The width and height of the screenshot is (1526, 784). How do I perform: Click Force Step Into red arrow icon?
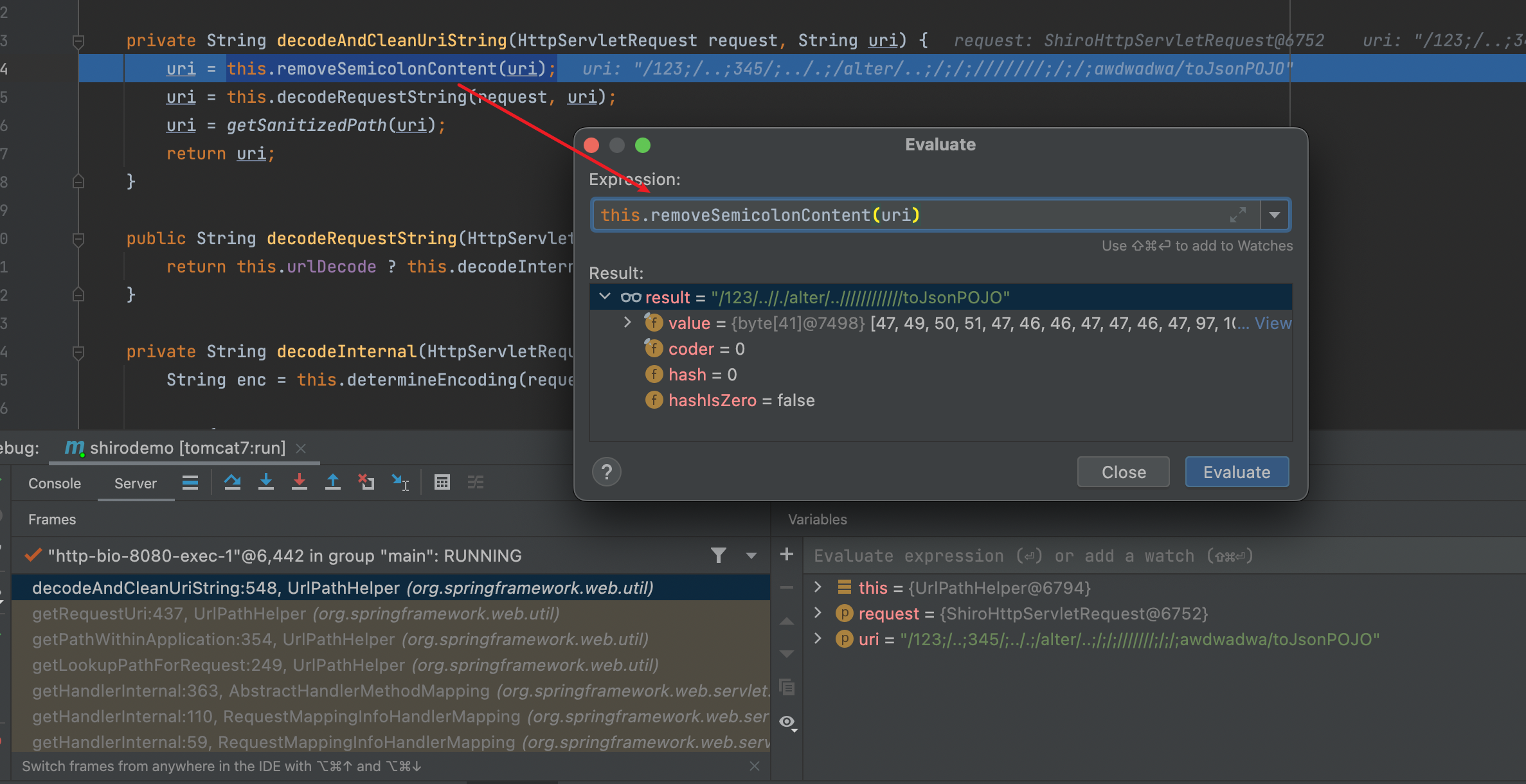(x=299, y=483)
